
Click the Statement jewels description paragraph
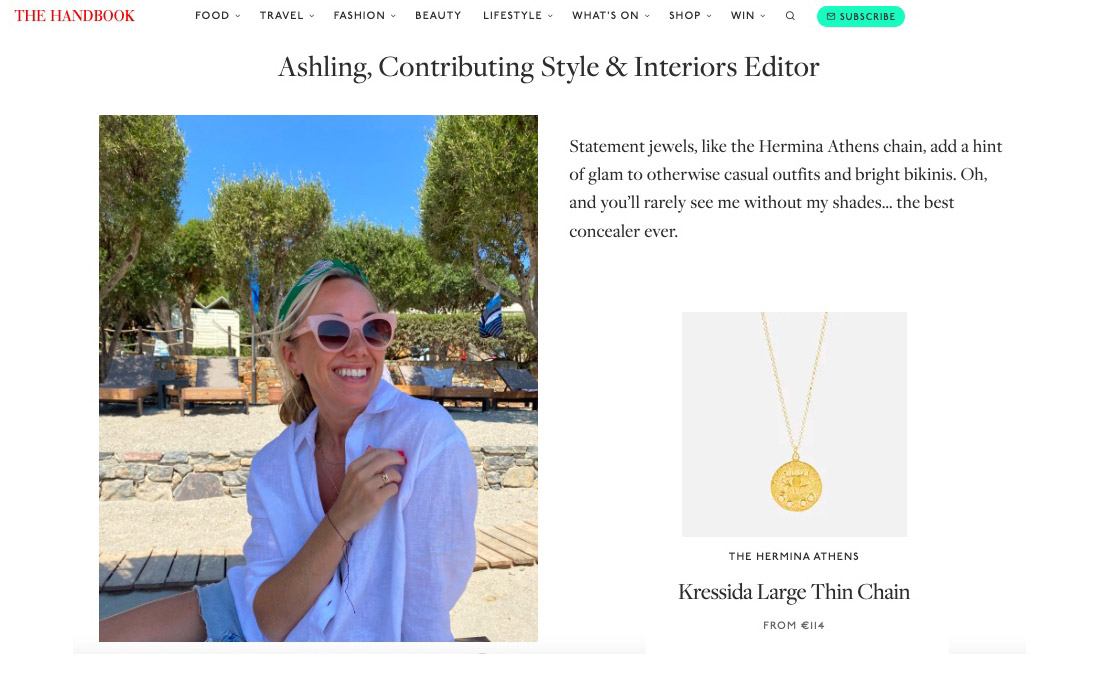pos(785,188)
